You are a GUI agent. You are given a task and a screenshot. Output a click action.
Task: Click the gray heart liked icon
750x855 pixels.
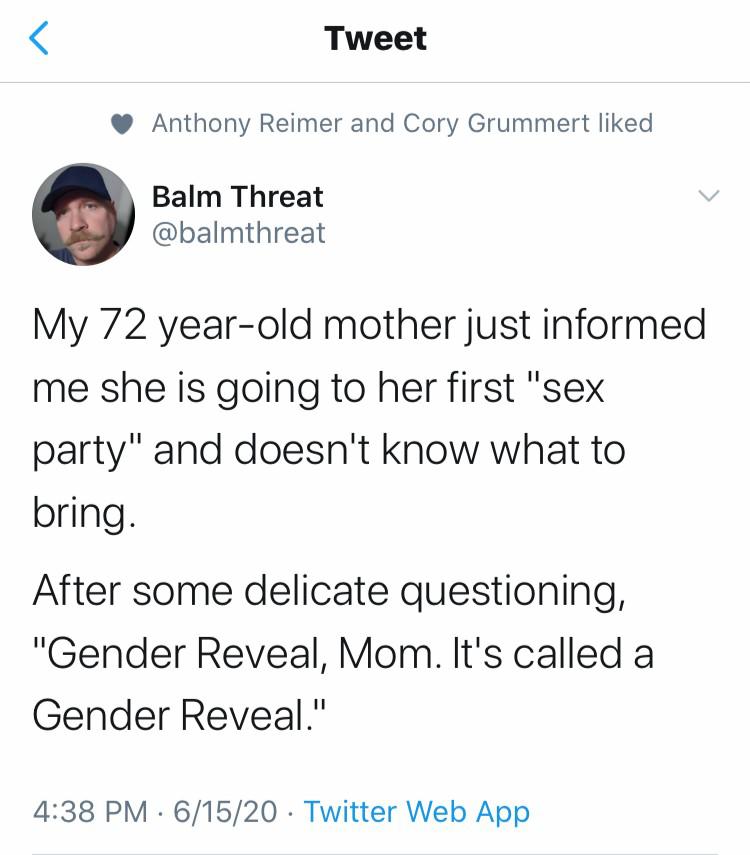pos(122,124)
